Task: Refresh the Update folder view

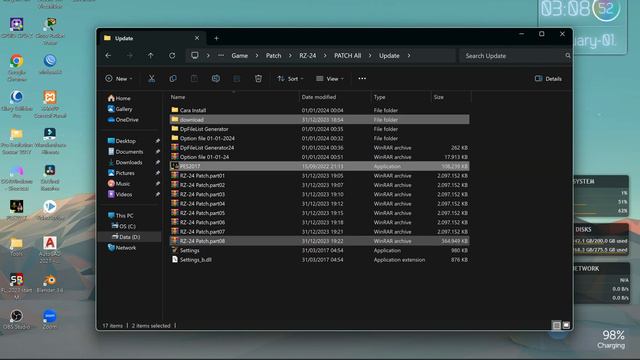Action: click(x=172, y=56)
